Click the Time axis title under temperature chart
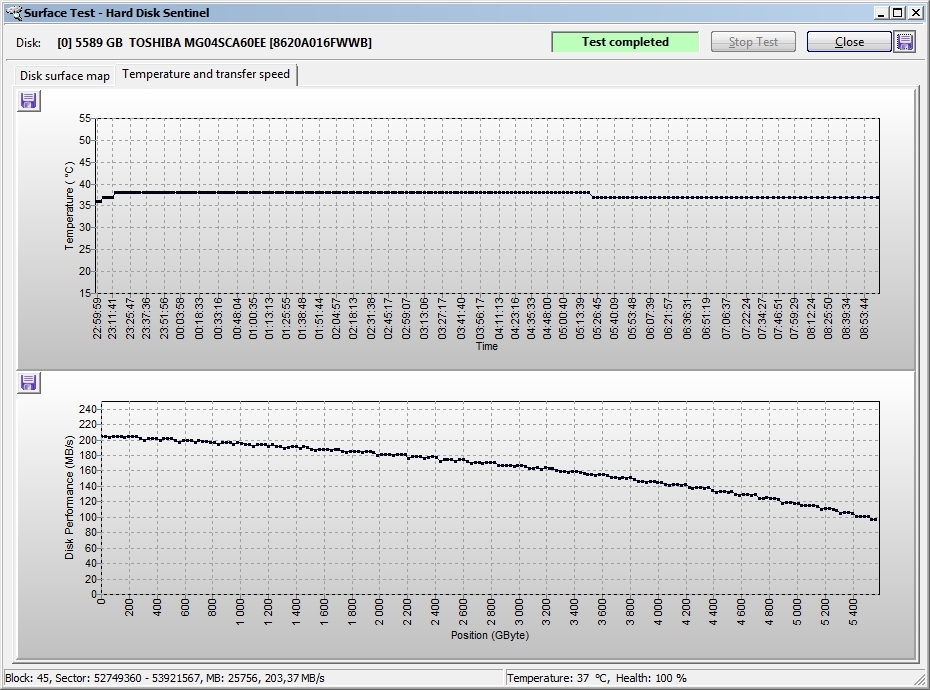This screenshot has height=690, width=930. pyautogui.click(x=487, y=347)
